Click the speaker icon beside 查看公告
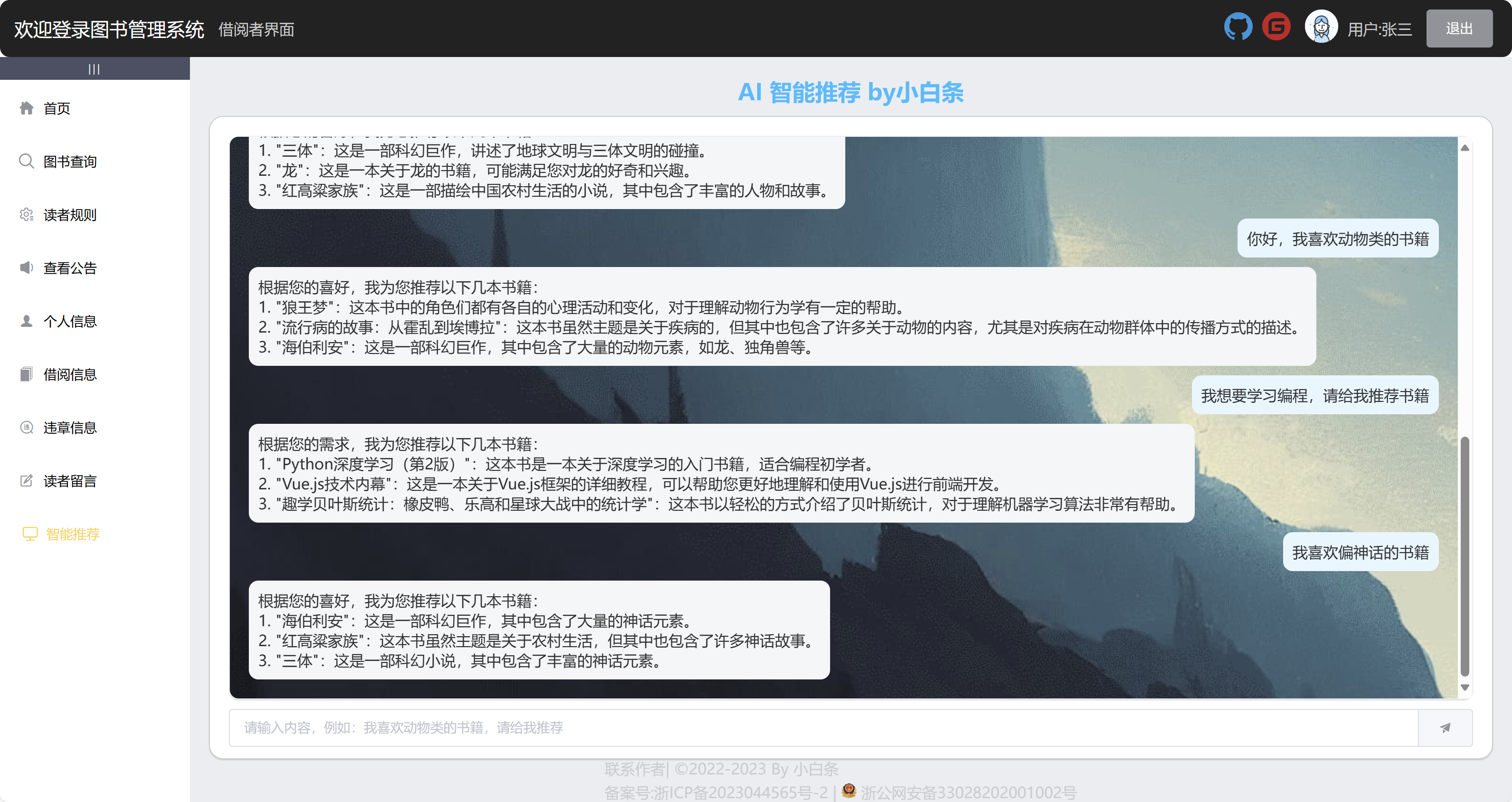 [x=27, y=267]
